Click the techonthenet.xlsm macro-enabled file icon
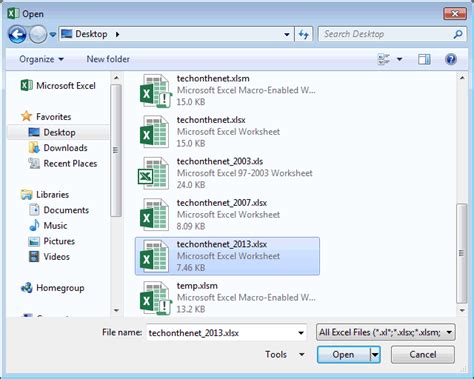 pos(155,91)
